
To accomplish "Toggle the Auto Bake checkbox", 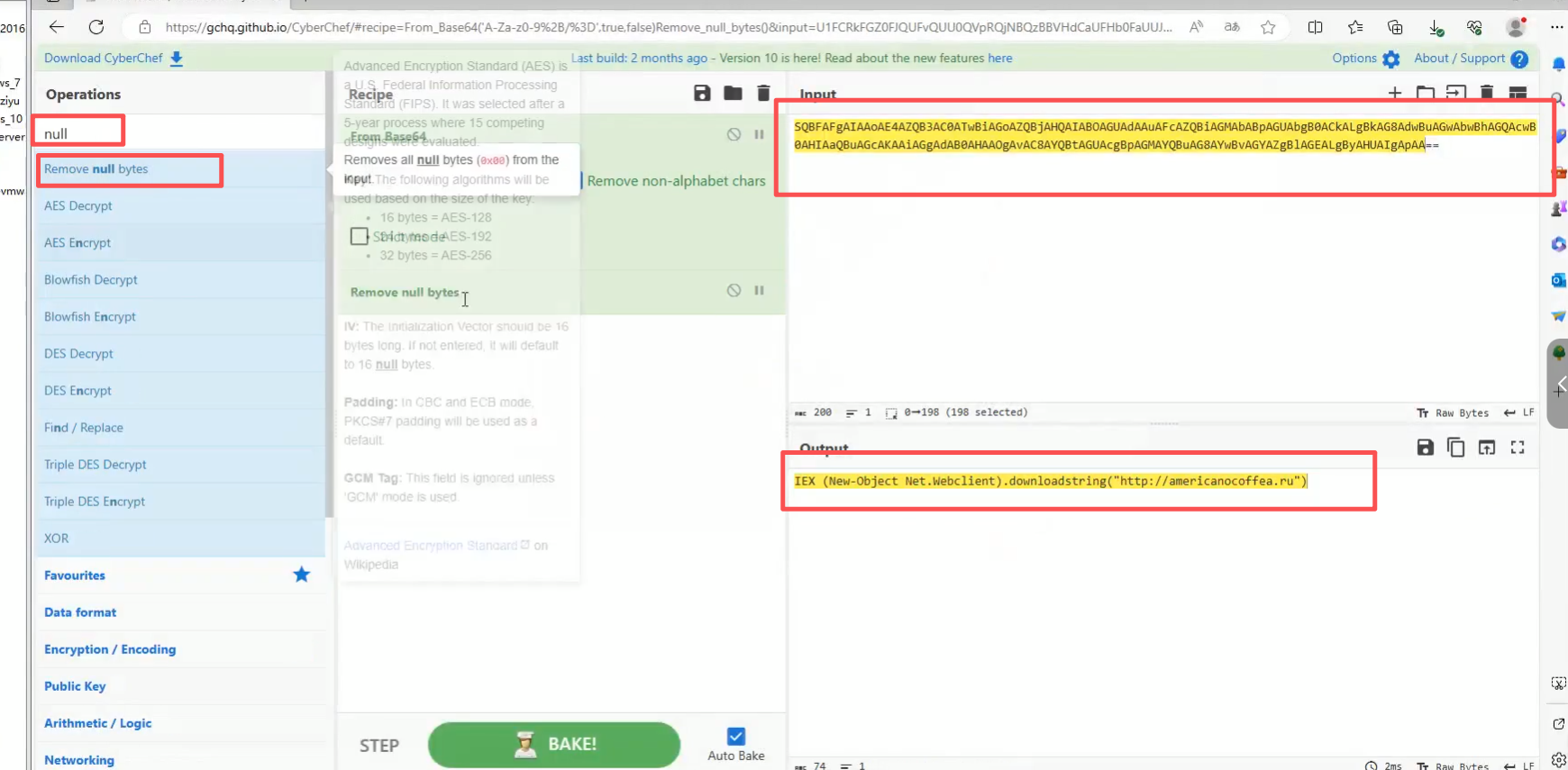I will tap(735, 736).
